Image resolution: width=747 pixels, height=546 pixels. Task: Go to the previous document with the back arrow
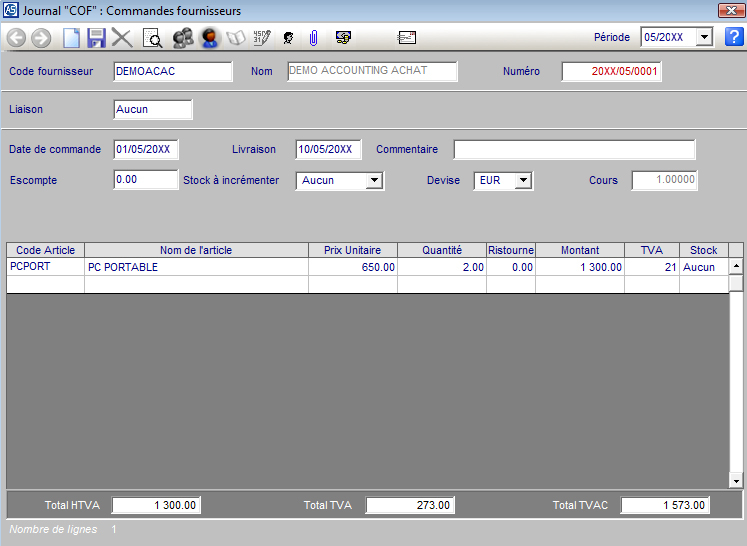coord(16,38)
